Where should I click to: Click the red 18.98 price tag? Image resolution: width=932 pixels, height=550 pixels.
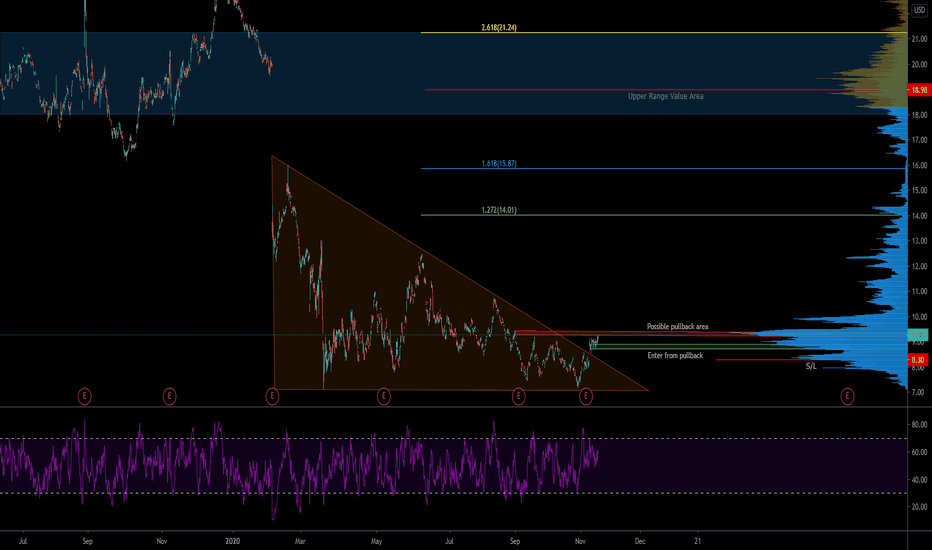(x=919, y=90)
